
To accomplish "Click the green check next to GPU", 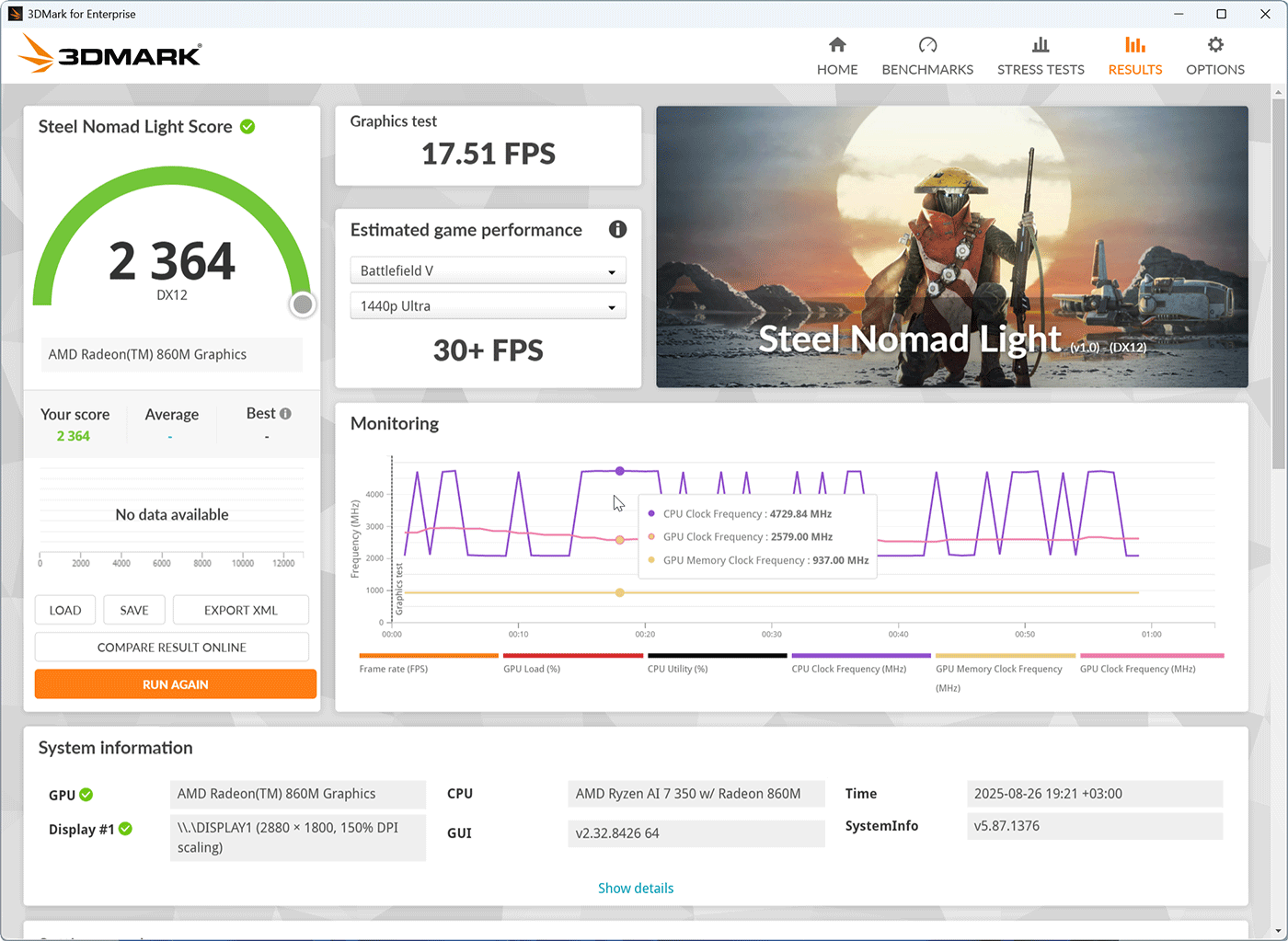I will pos(86,795).
